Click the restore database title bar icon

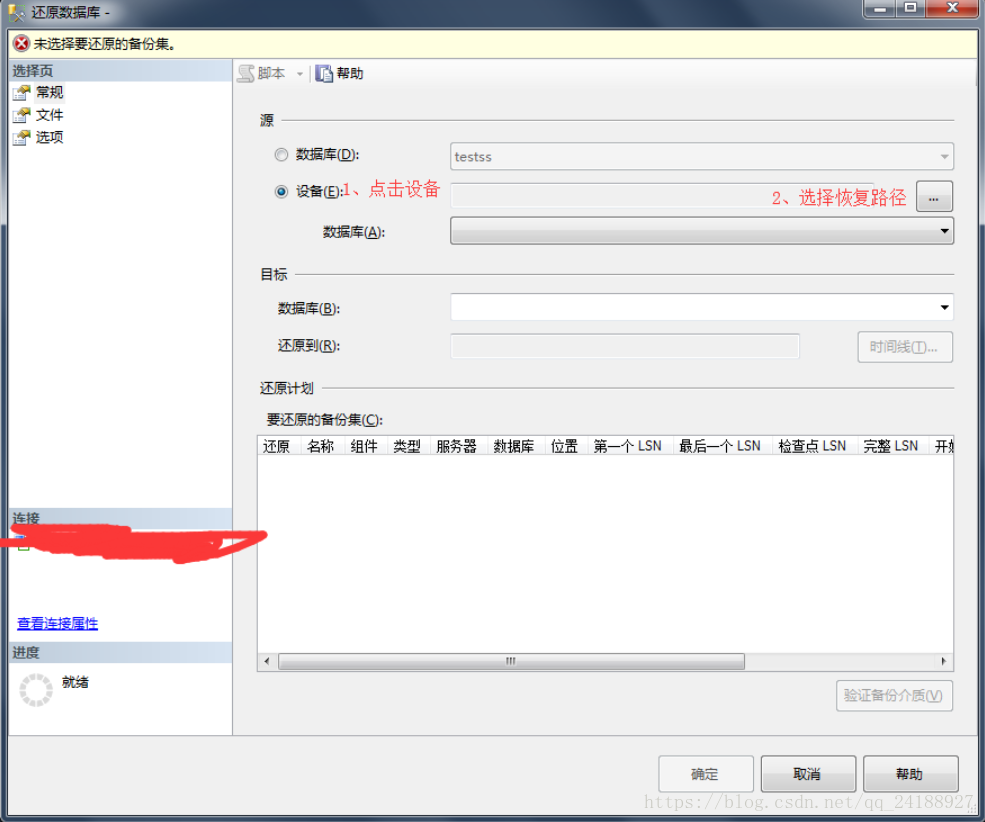[16, 12]
